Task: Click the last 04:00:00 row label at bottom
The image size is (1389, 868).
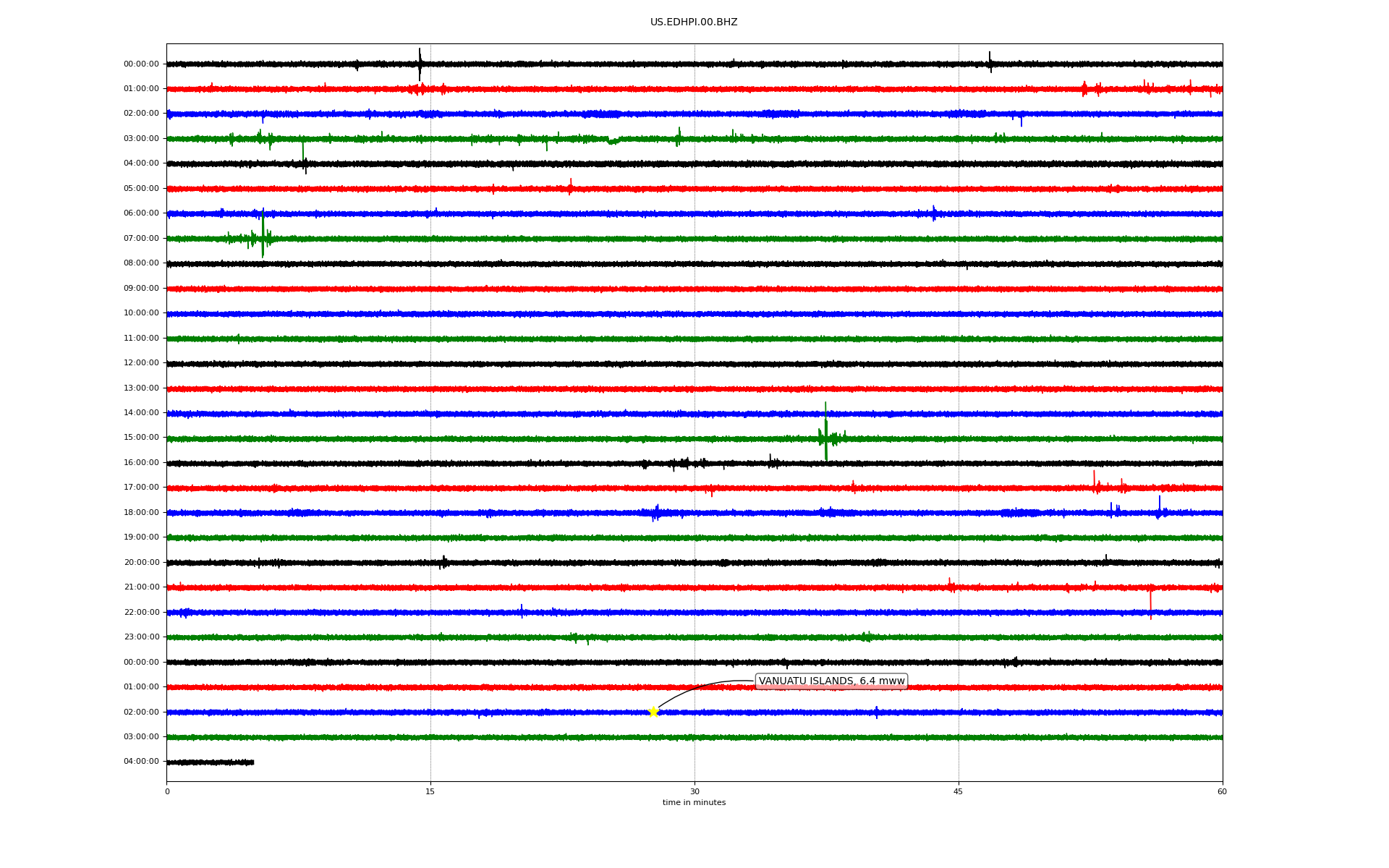Action: 141,762
